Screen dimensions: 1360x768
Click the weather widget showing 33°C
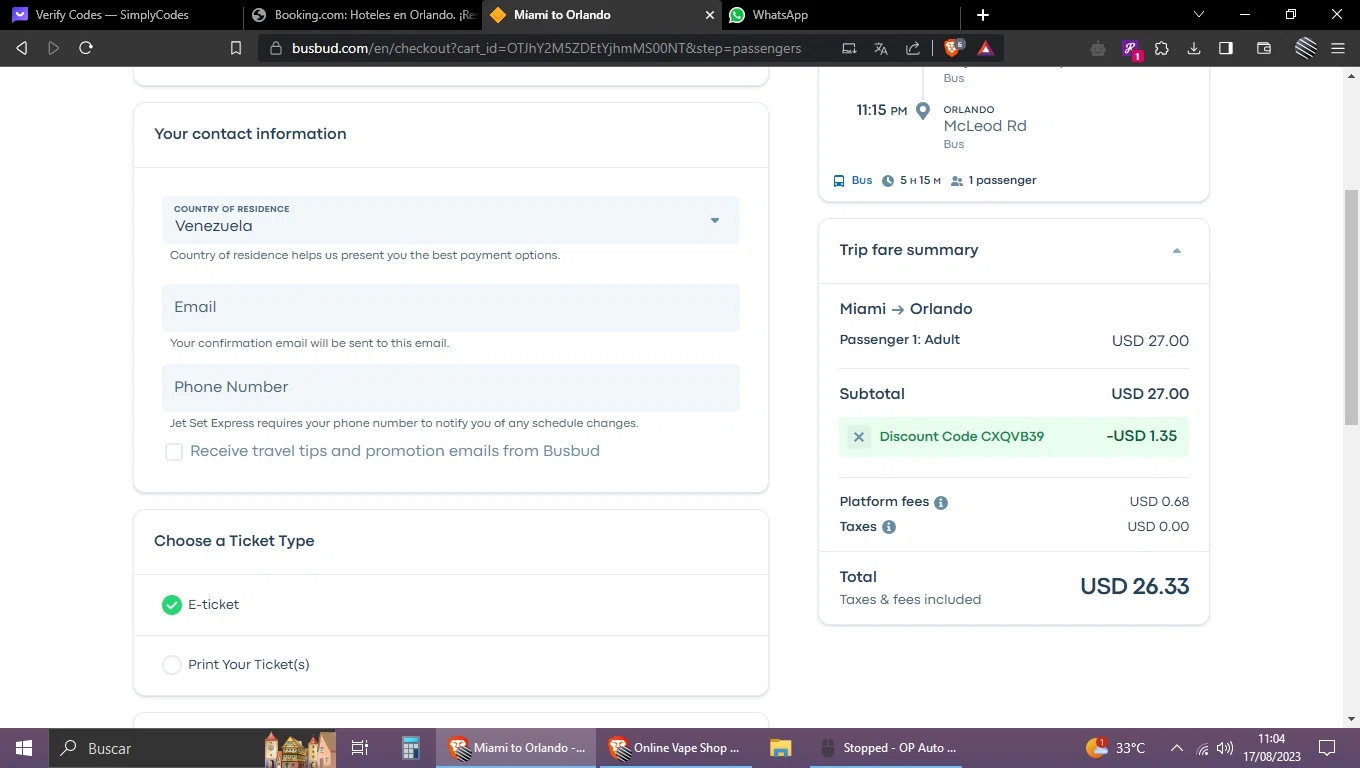coord(1115,748)
